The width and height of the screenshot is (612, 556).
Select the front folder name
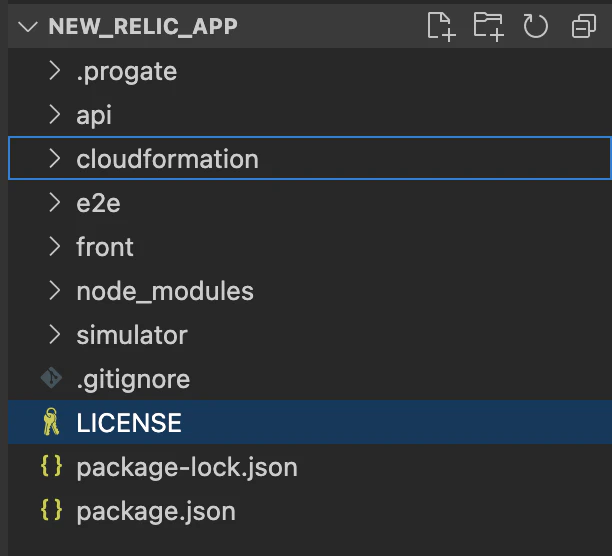105,247
